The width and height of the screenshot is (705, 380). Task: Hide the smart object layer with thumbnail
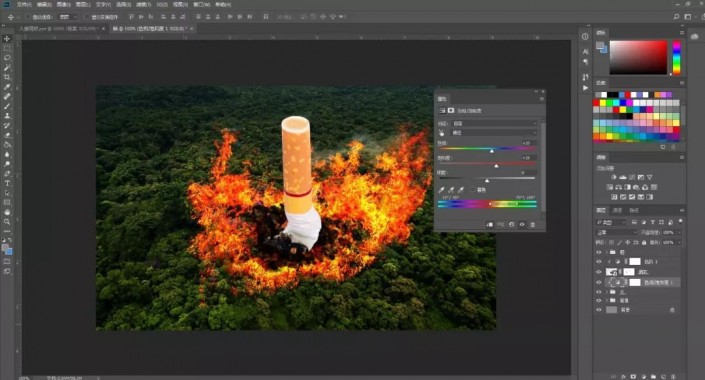(x=598, y=272)
